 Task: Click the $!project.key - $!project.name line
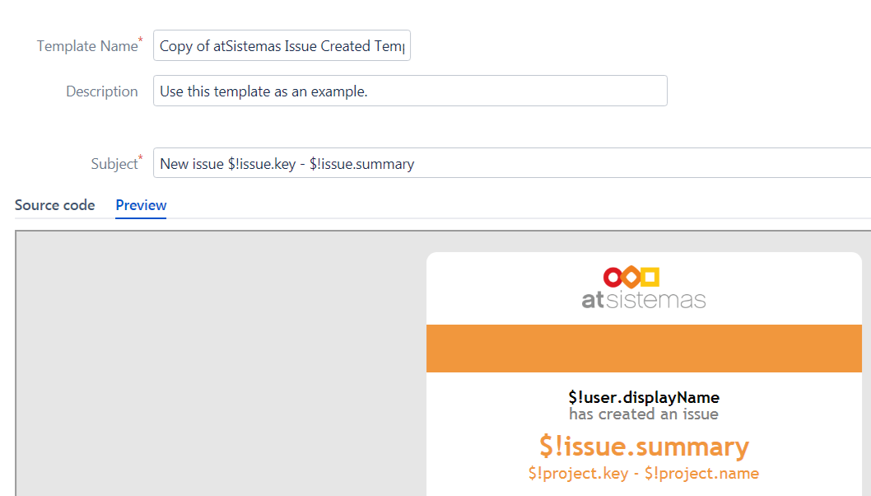pyautogui.click(x=643, y=473)
